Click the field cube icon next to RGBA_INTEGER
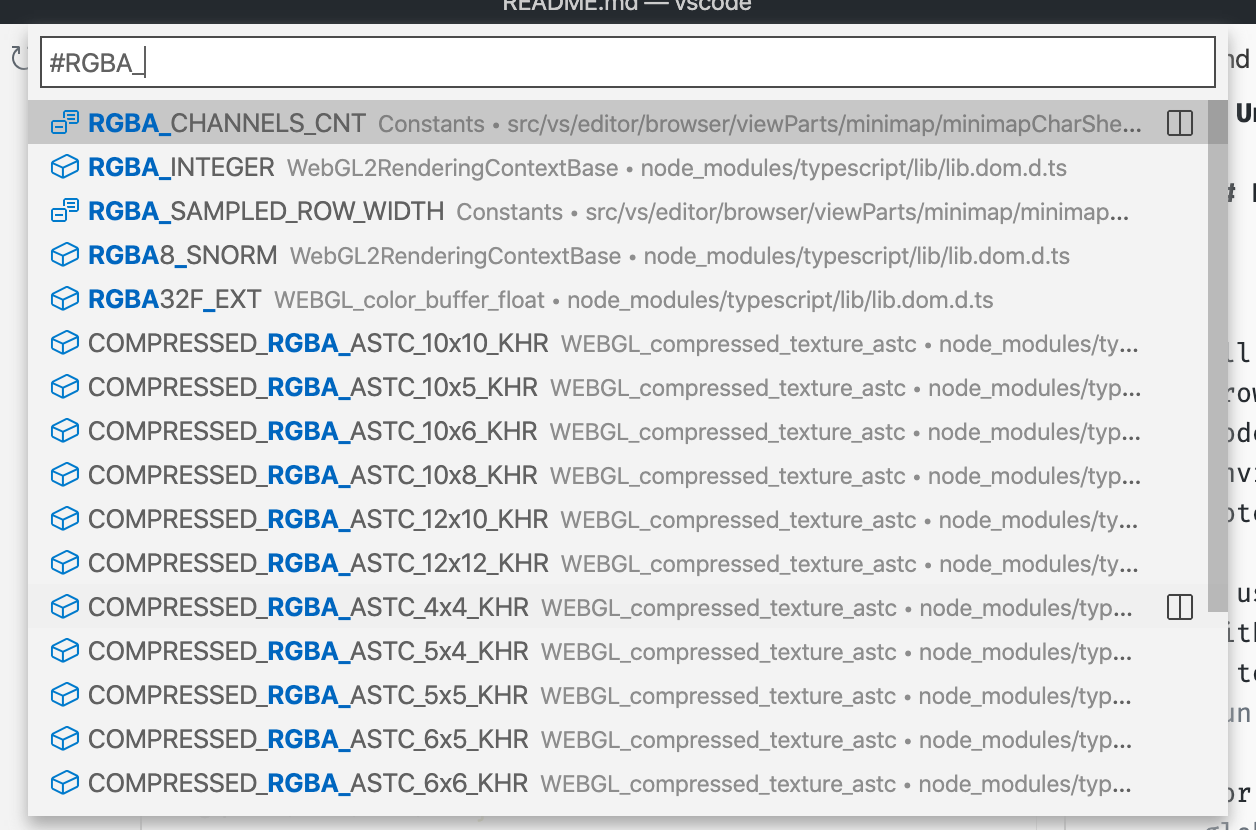This screenshot has height=830, width=1256. (63, 167)
